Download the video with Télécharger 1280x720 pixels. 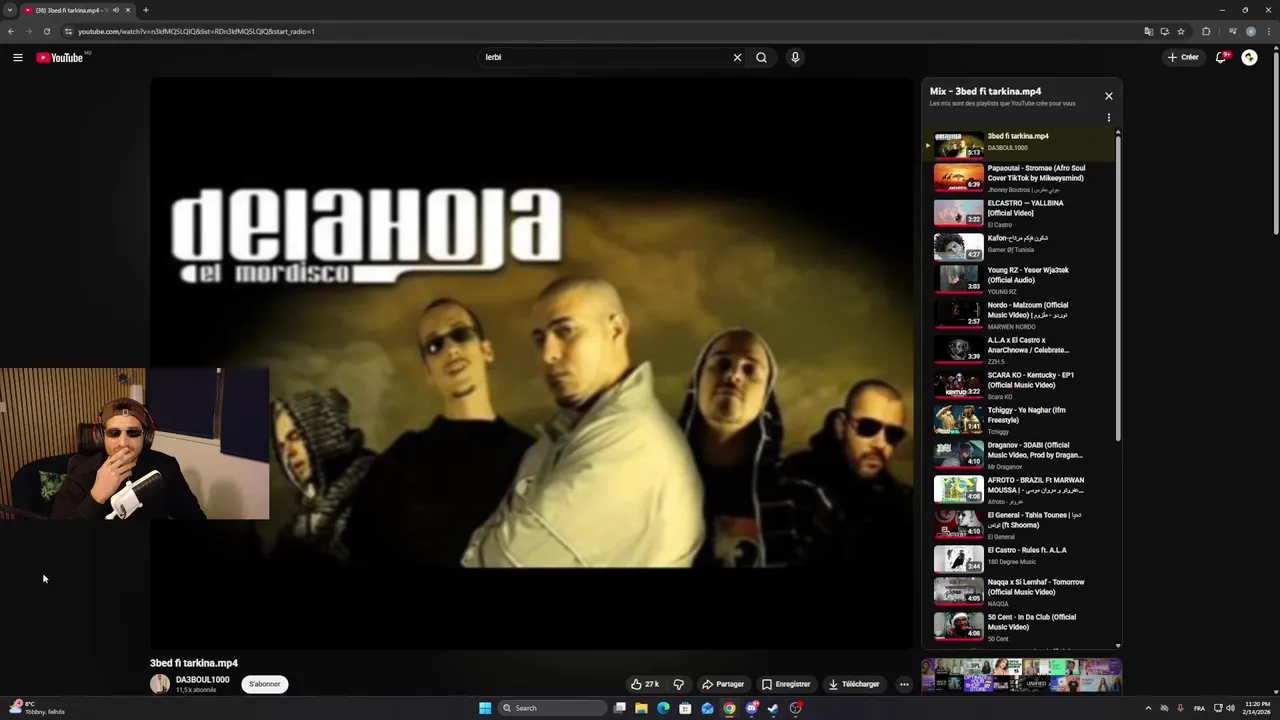tap(854, 684)
